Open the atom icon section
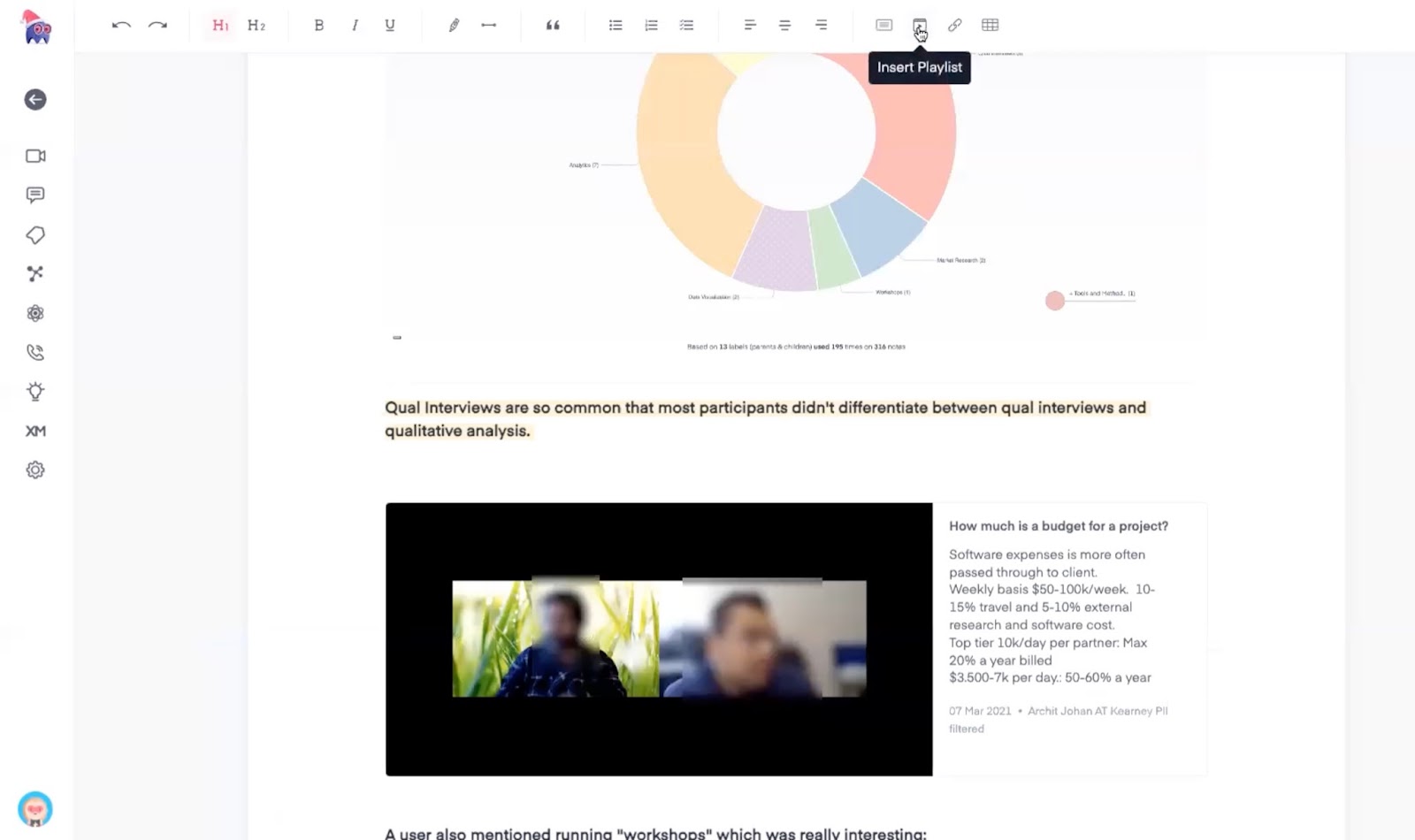Image resolution: width=1415 pixels, height=840 pixels. click(x=35, y=313)
